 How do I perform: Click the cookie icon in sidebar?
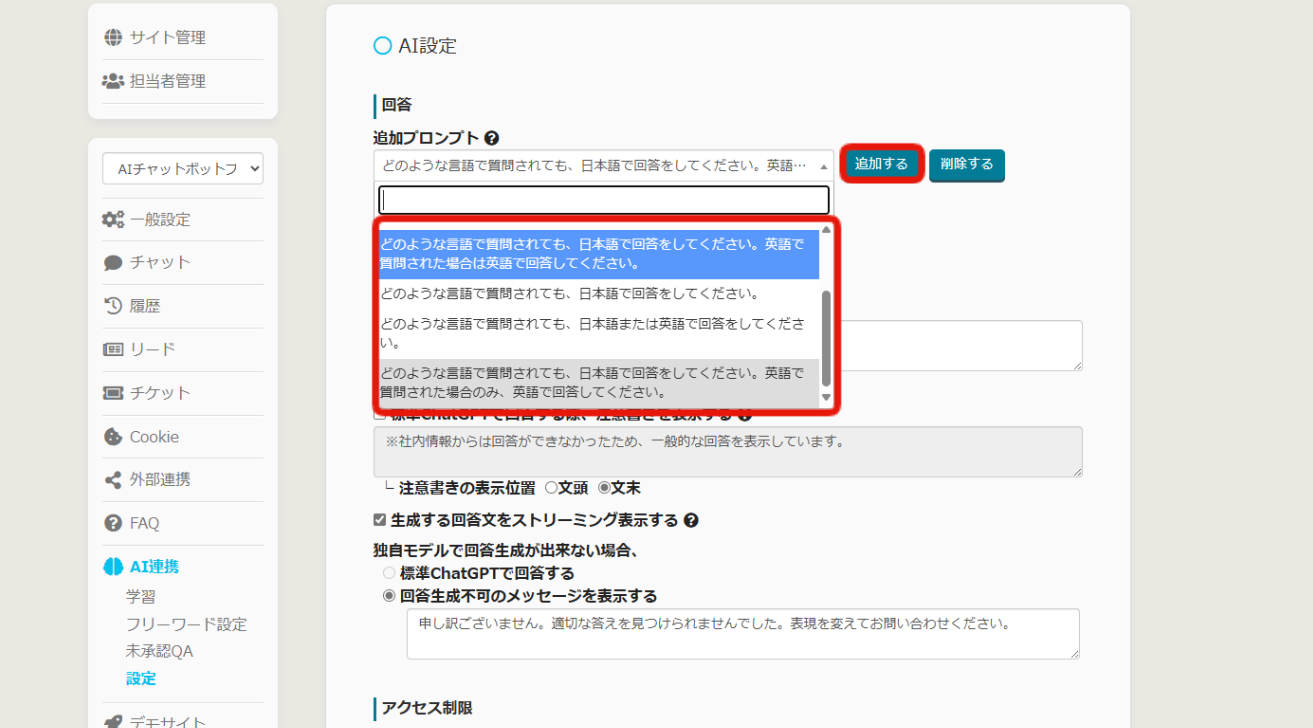point(113,437)
